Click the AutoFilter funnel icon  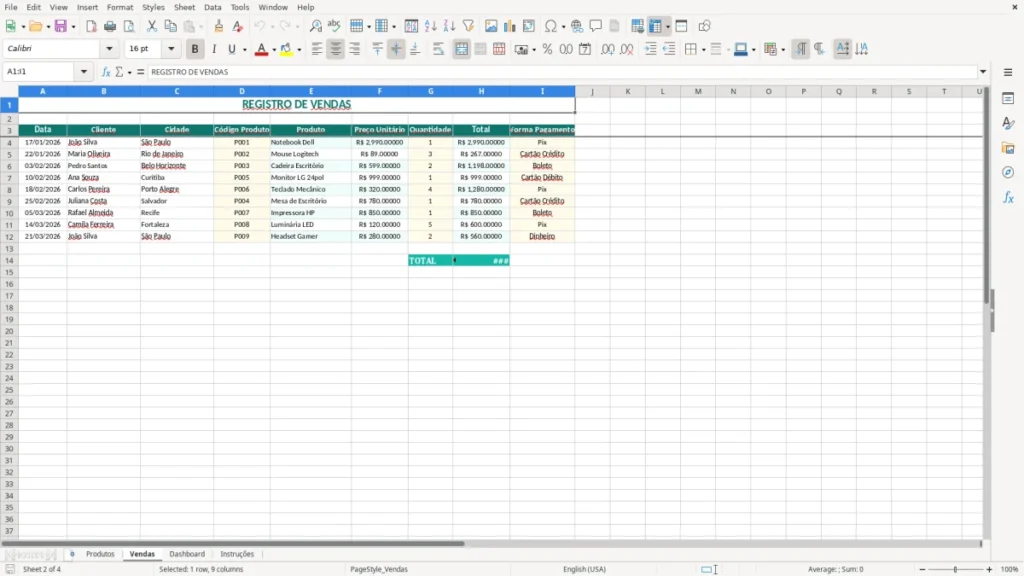(468, 26)
